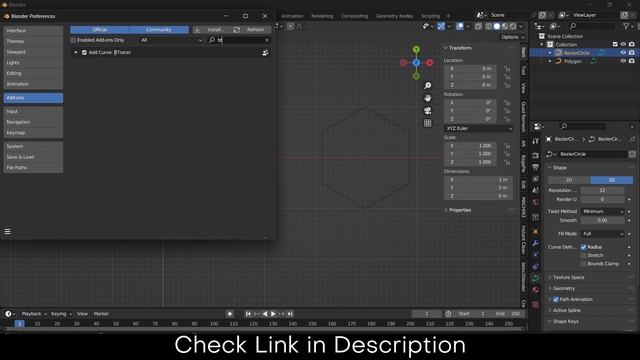Viewport: 640px width, 360px height.
Task: Toggle Collection exclude checkbox in outliner
Action: pos(615,44)
